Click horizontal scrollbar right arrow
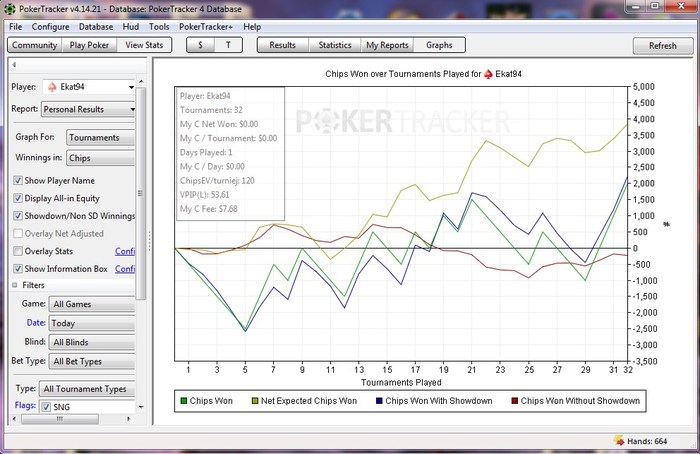The width and height of the screenshot is (700, 454). tap(129, 419)
